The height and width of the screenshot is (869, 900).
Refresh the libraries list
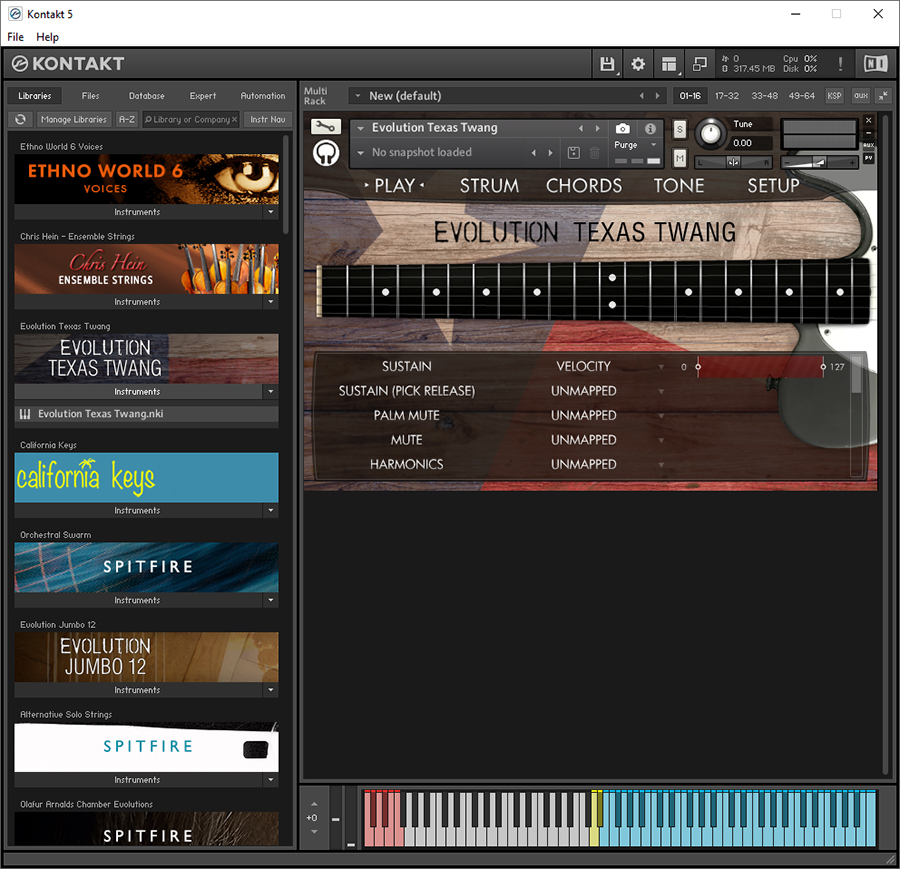coord(21,119)
